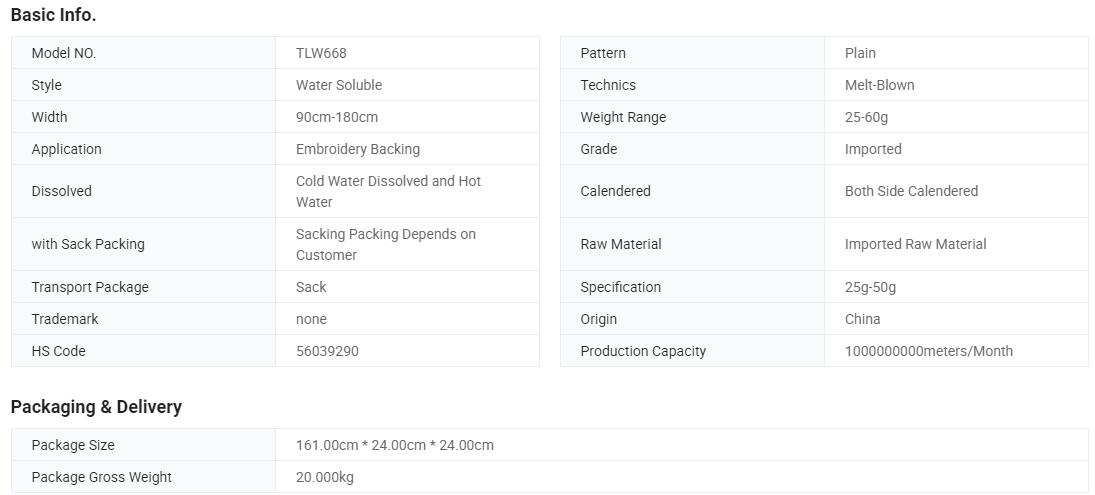The height and width of the screenshot is (495, 1095).
Task: Click the Trademark label cell
Action: coord(143,319)
